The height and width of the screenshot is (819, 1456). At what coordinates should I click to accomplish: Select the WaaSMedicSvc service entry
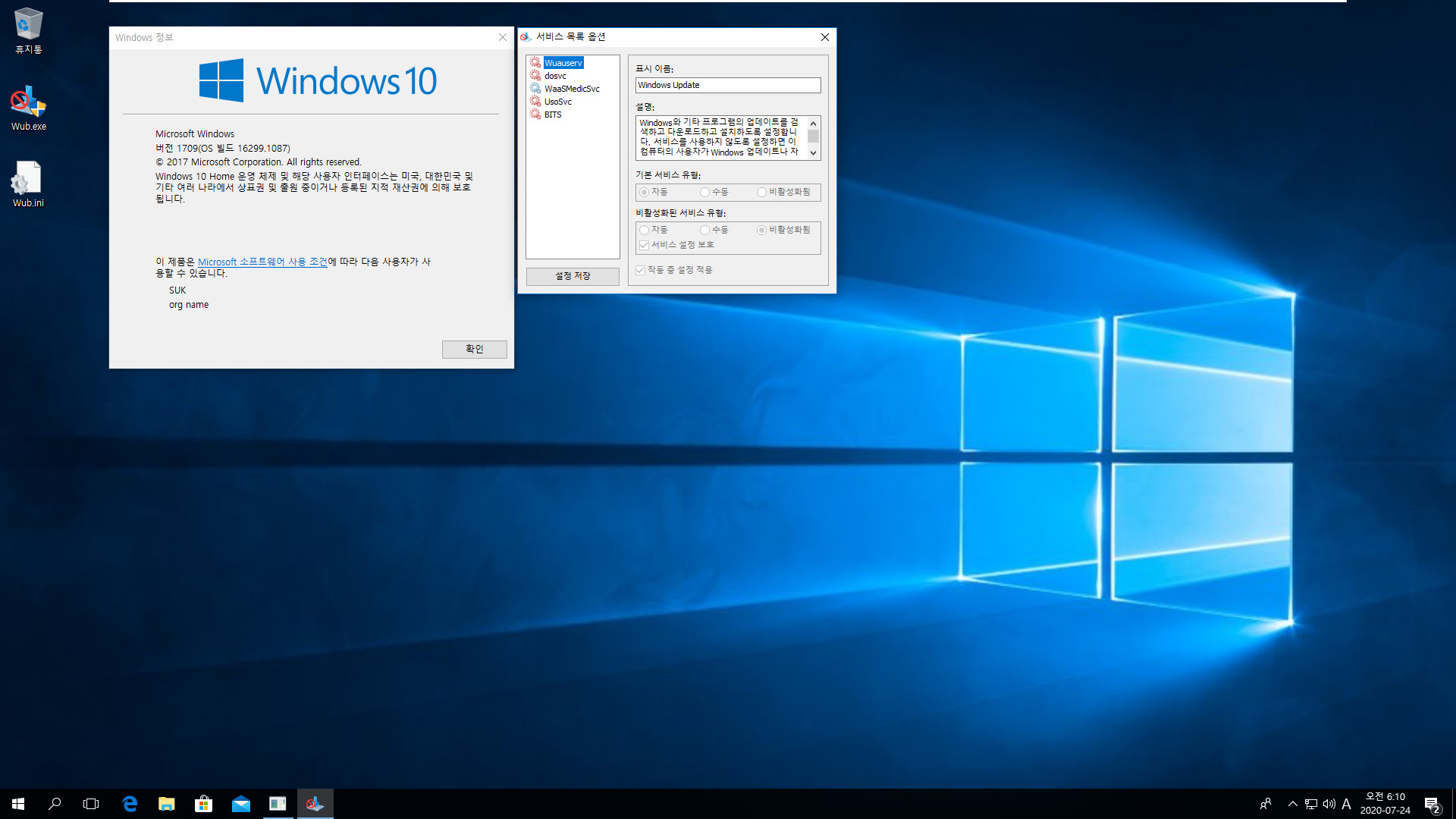572,89
